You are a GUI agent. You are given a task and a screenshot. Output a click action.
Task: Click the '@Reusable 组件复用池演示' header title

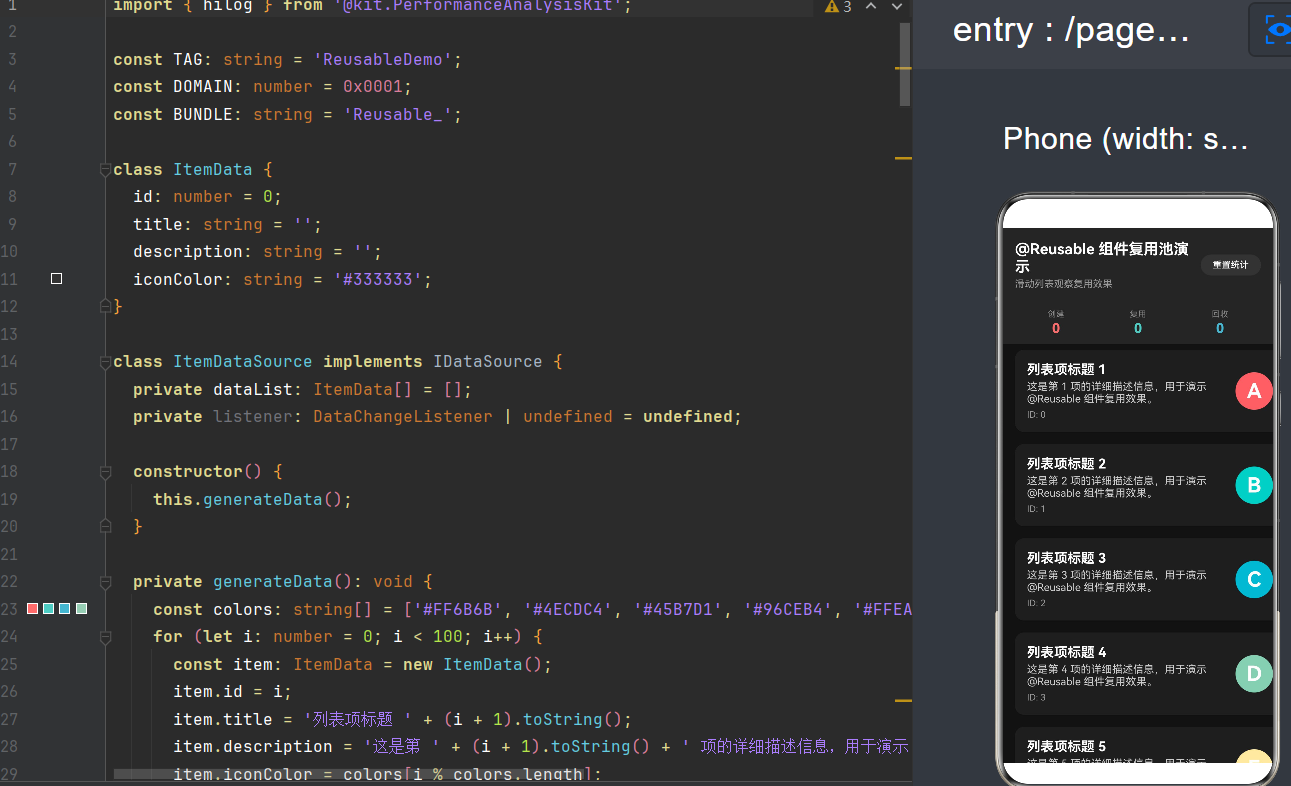(1102, 258)
